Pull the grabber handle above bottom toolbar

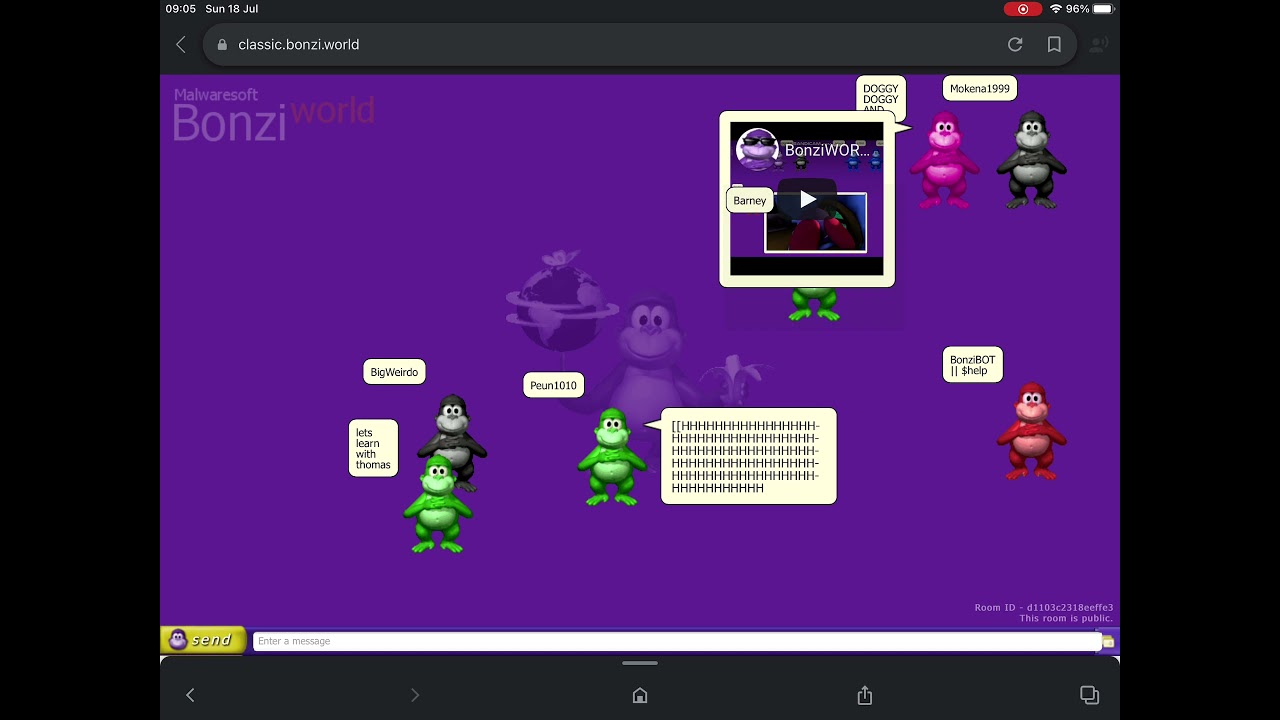(x=640, y=663)
